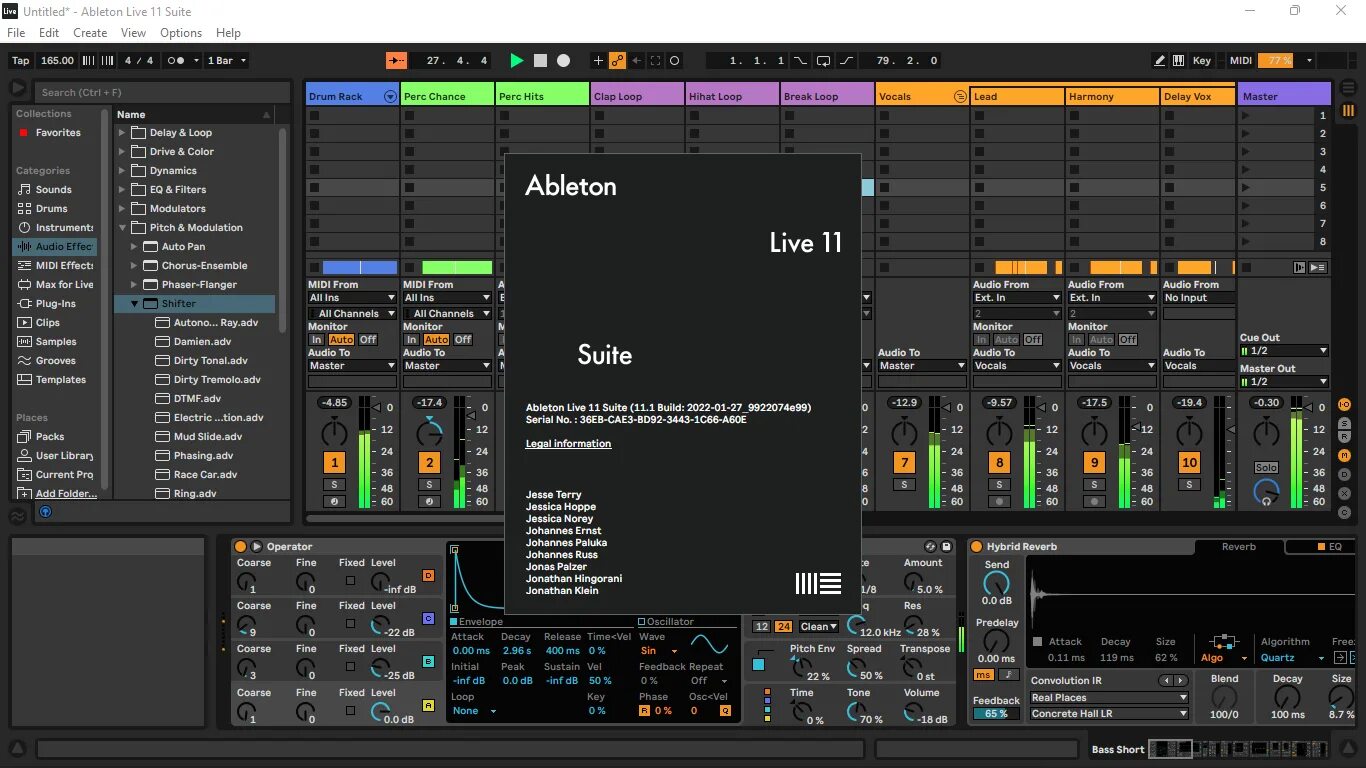Toggle the computer MIDI keyboard icon
This screenshot has width=1366, height=768.
click(x=1179, y=61)
